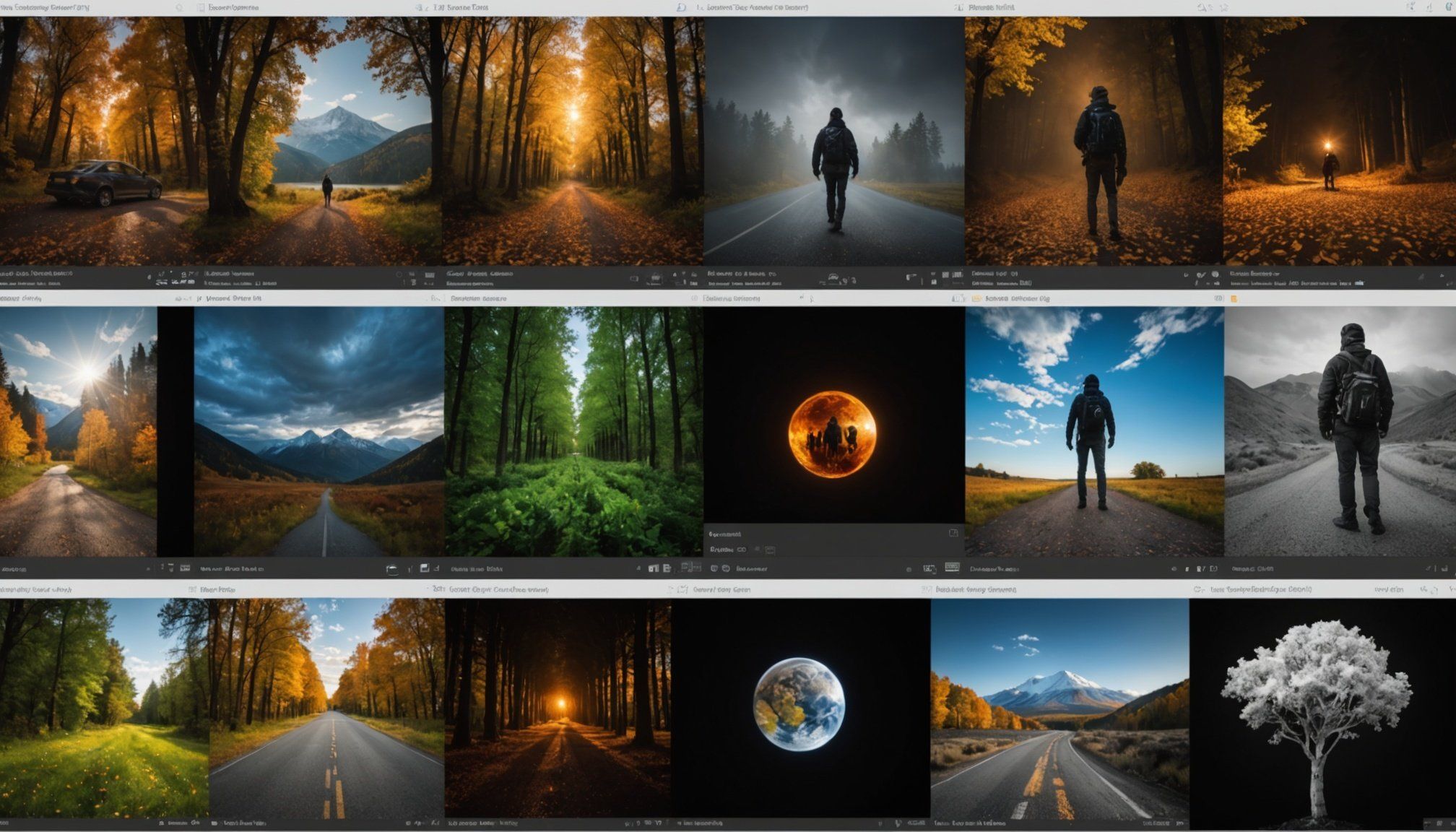Click the header label above snowy mountain road
Viewport: 1456px width, 832px height.
tap(975, 589)
